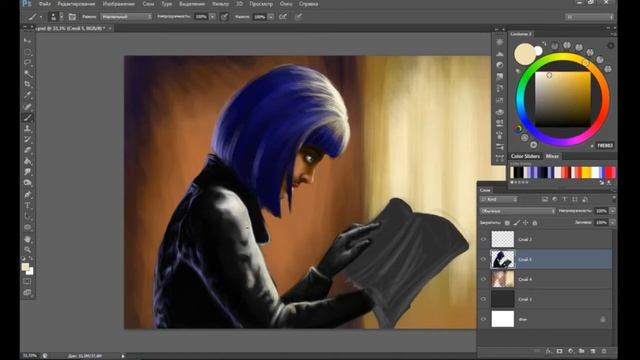Hide the Слой 2 layer
This screenshot has width=640, height=360.
tap(483, 239)
